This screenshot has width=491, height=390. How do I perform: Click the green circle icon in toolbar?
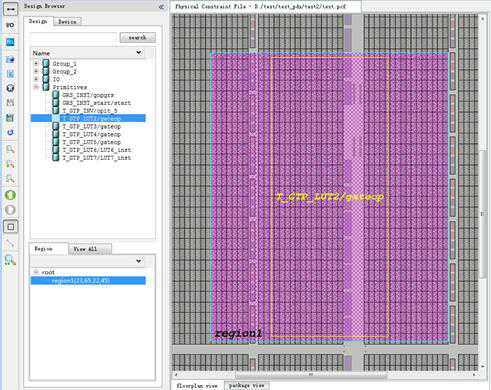click(x=10, y=195)
